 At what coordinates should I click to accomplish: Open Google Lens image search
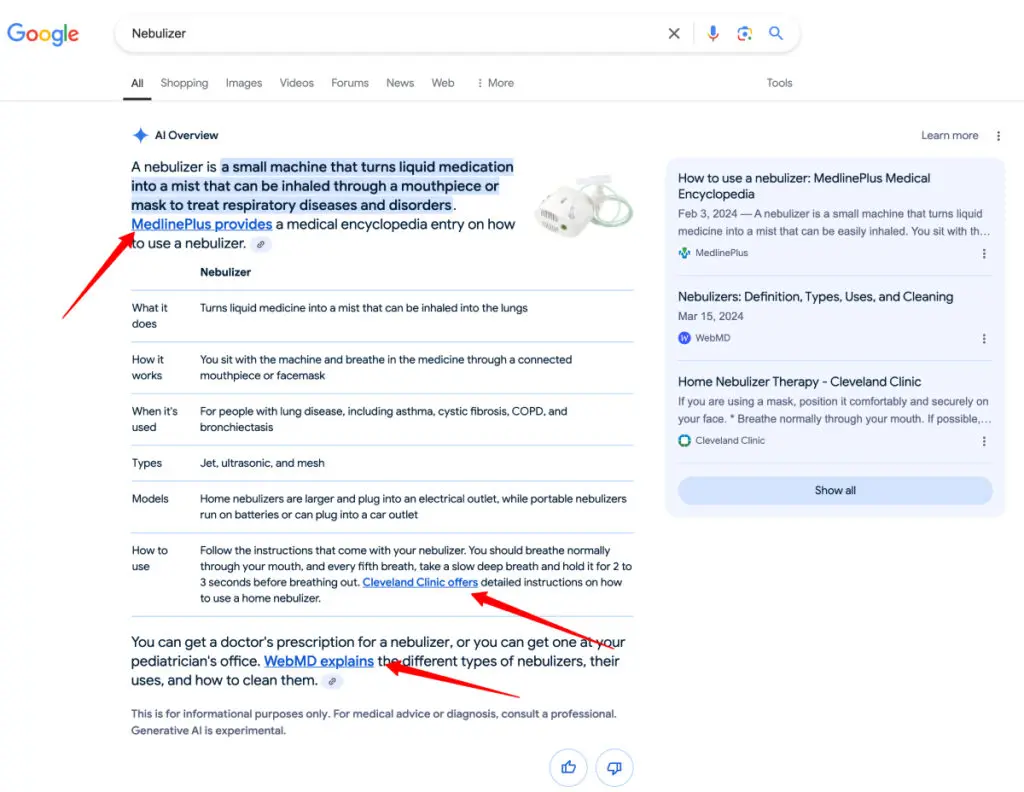744,33
